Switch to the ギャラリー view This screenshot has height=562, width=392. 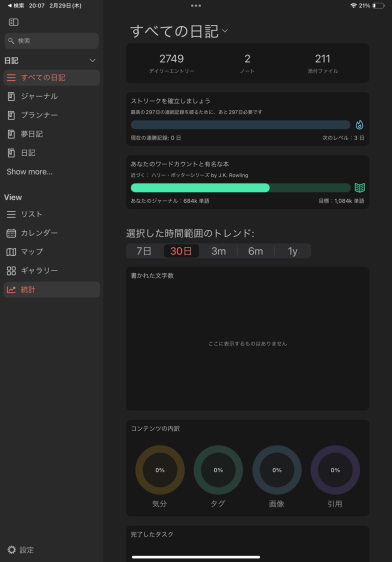pyautogui.click(x=32, y=271)
